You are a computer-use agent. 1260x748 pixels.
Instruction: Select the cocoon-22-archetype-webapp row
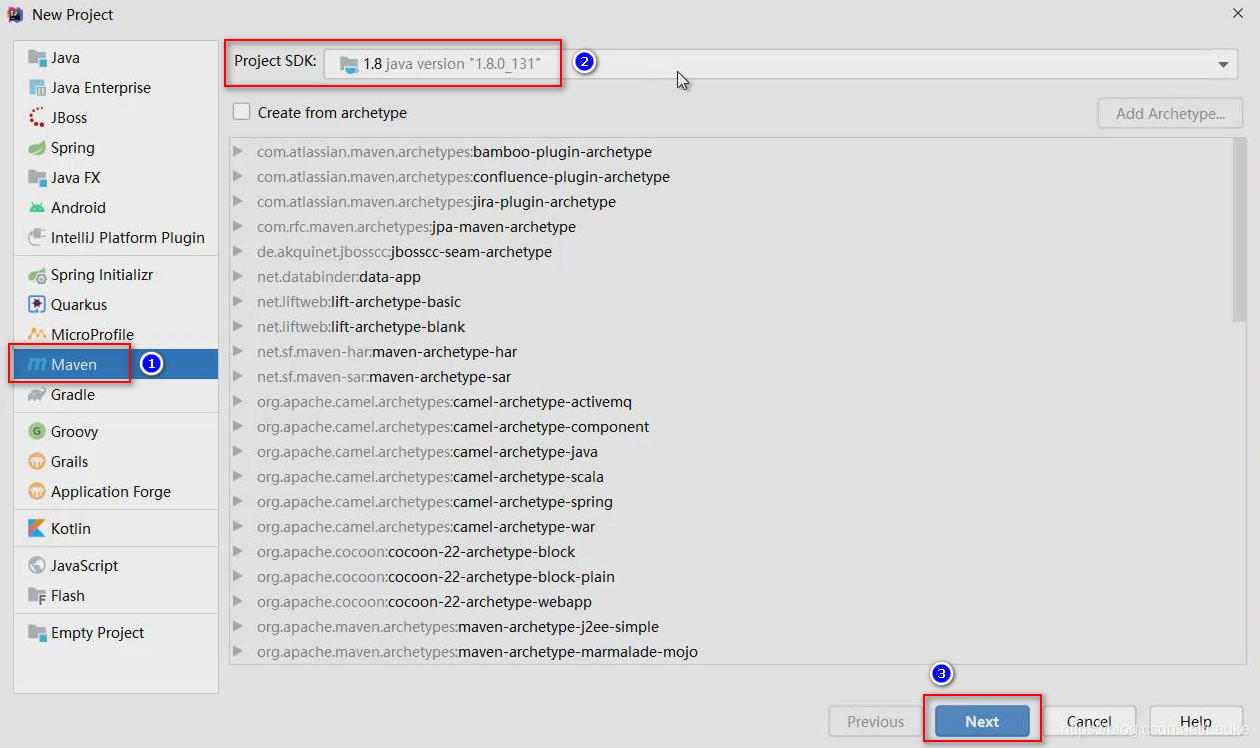(731, 602)
